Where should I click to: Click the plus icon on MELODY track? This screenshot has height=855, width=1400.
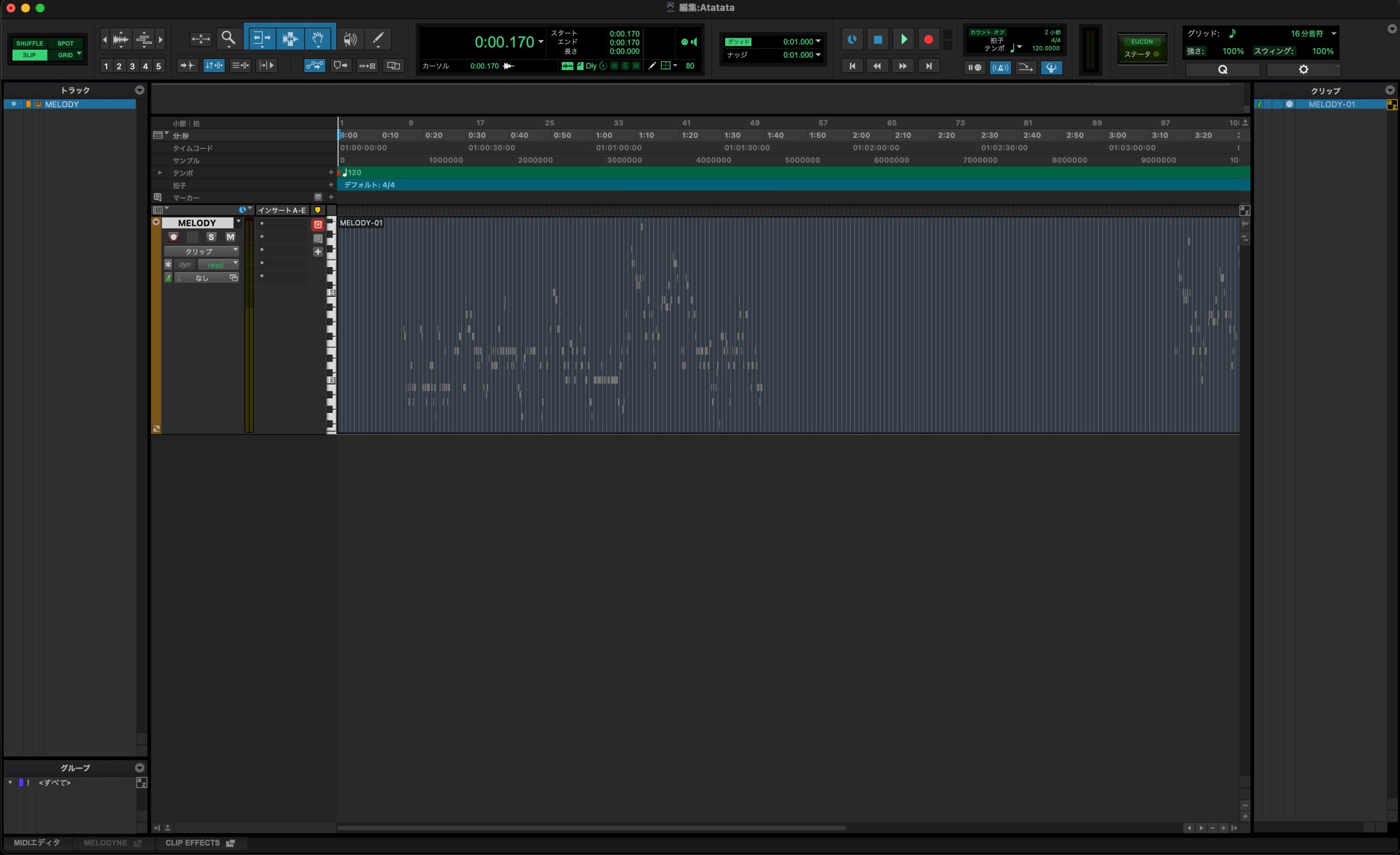(318, 251)
